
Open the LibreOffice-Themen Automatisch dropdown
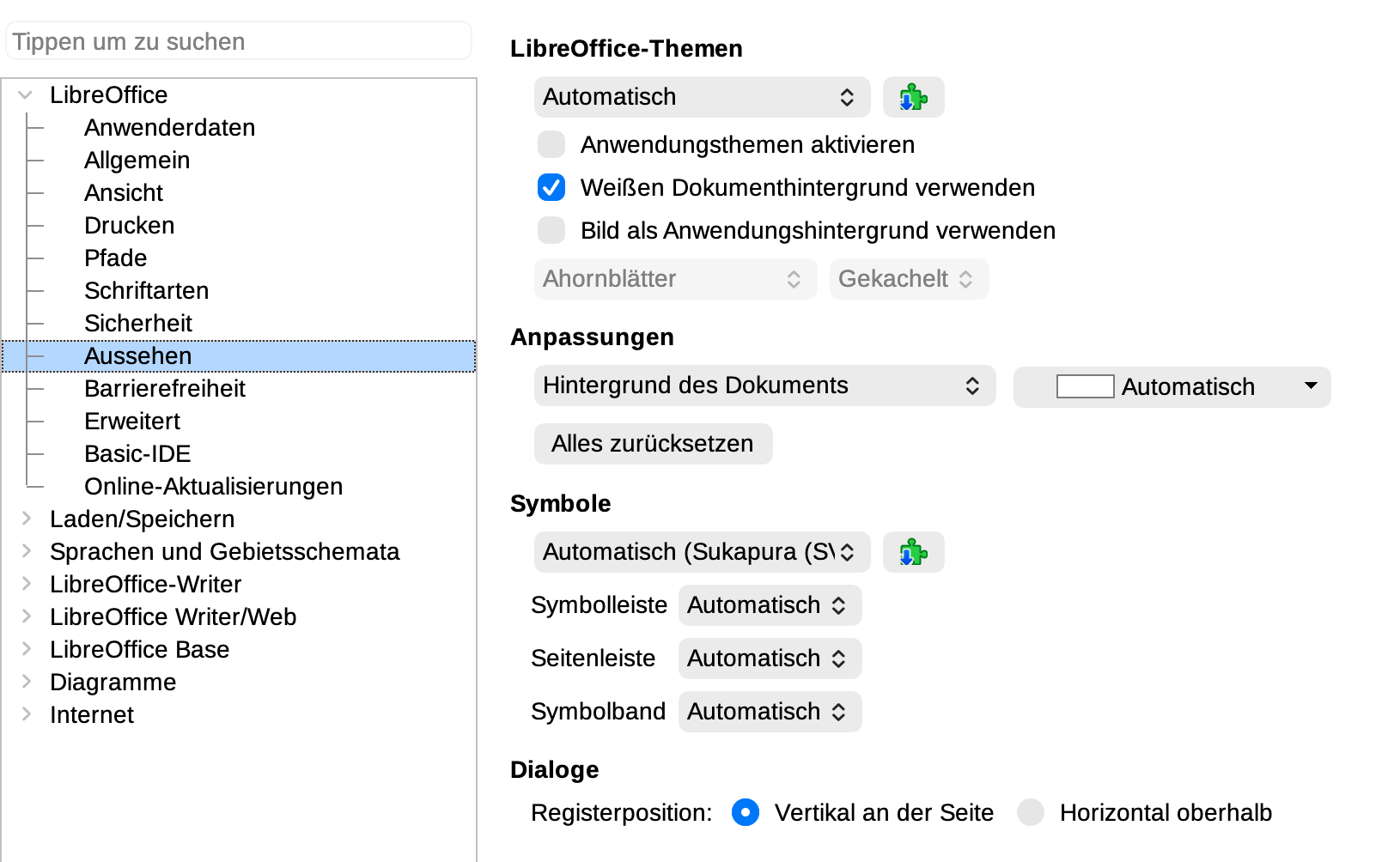click(702, 97)
